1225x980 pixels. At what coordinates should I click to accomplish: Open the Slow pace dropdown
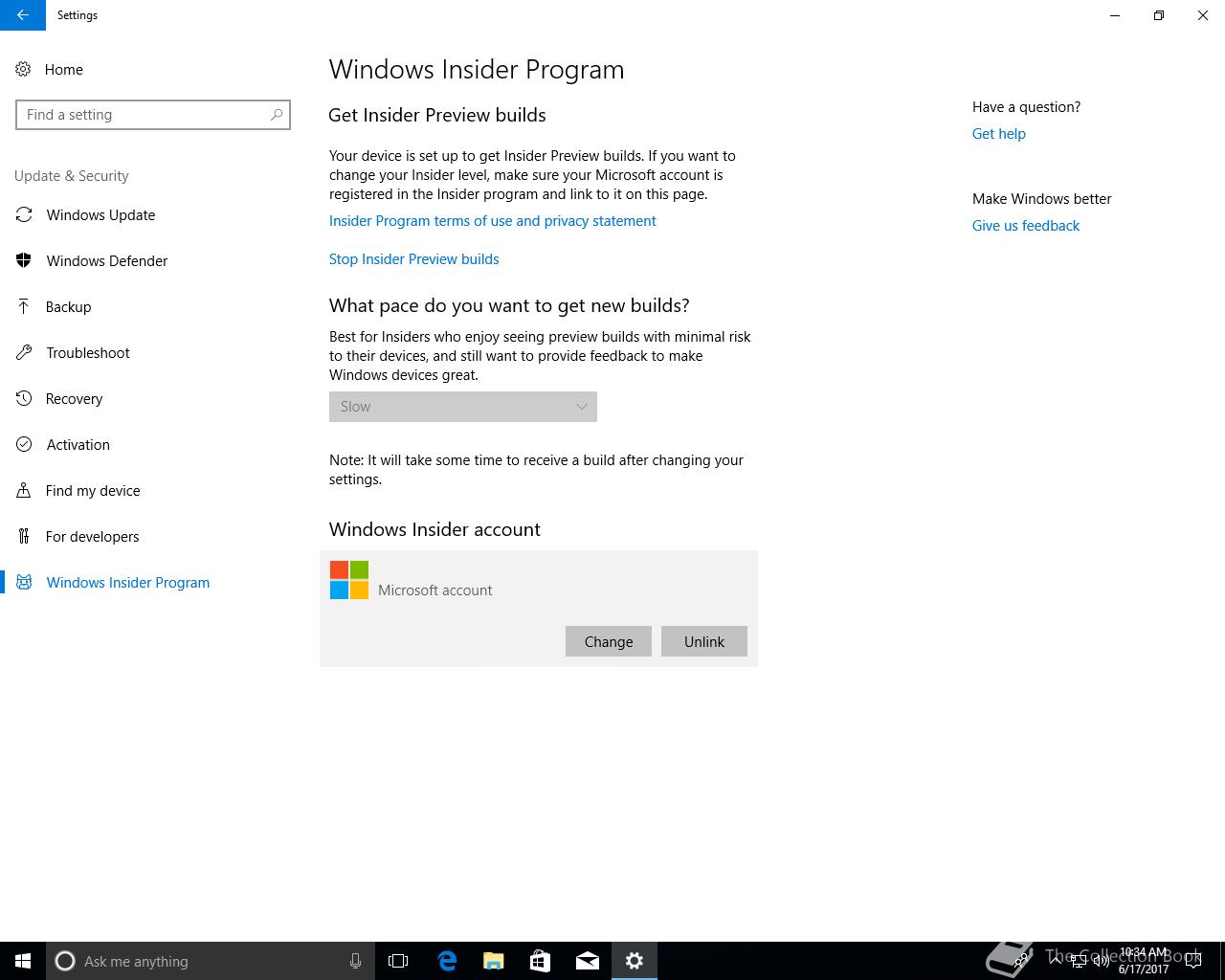tap(463, 407)
